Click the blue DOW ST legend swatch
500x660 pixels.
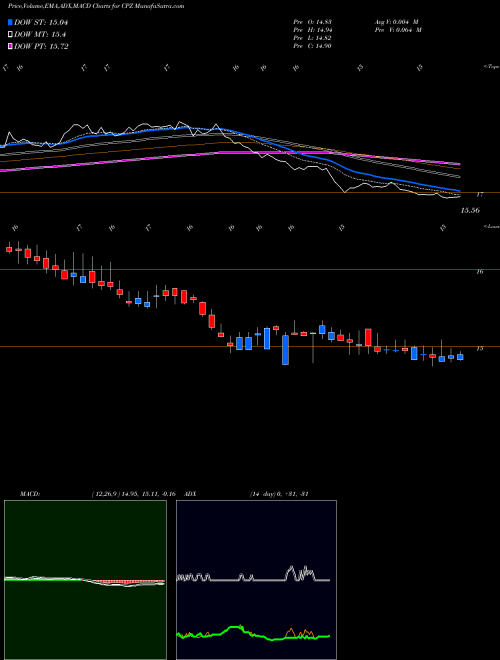(11, 22)
